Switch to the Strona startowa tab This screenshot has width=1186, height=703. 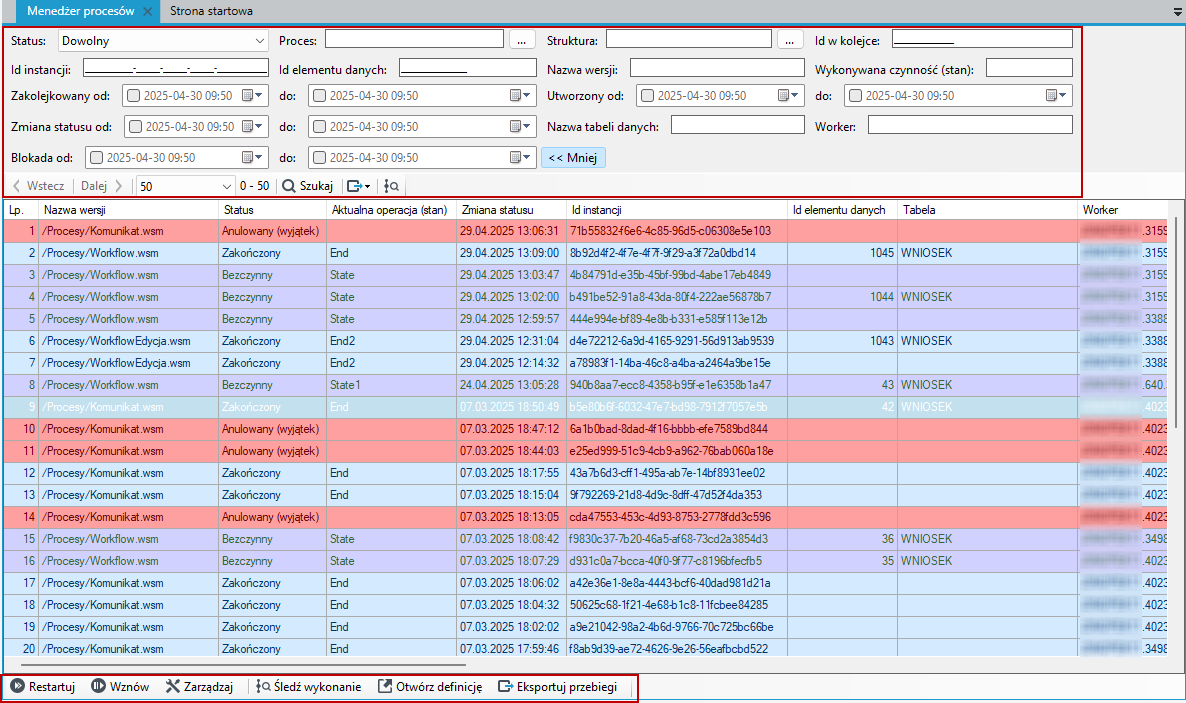pos(211,11)
